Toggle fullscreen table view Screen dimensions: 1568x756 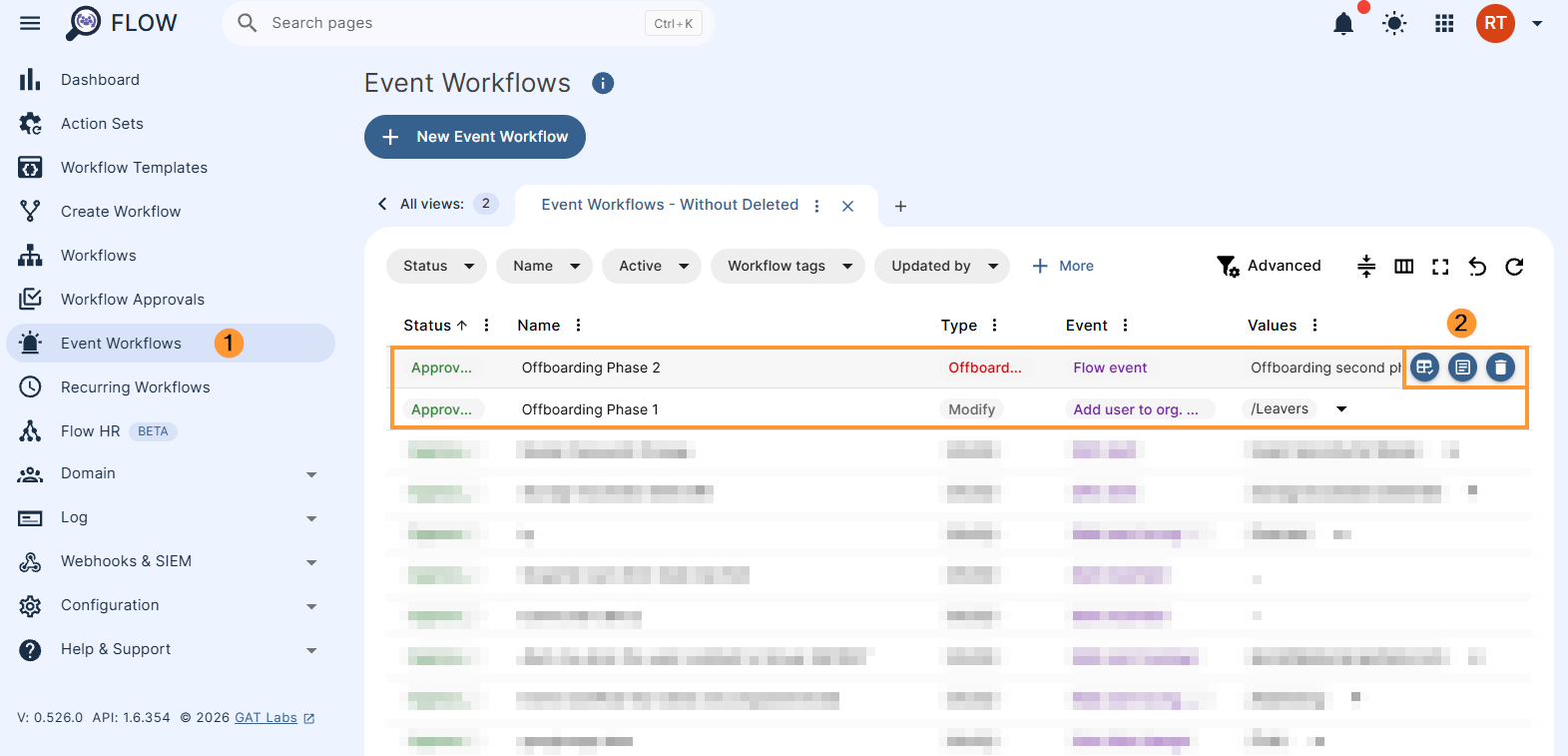tap(1440, 267)
